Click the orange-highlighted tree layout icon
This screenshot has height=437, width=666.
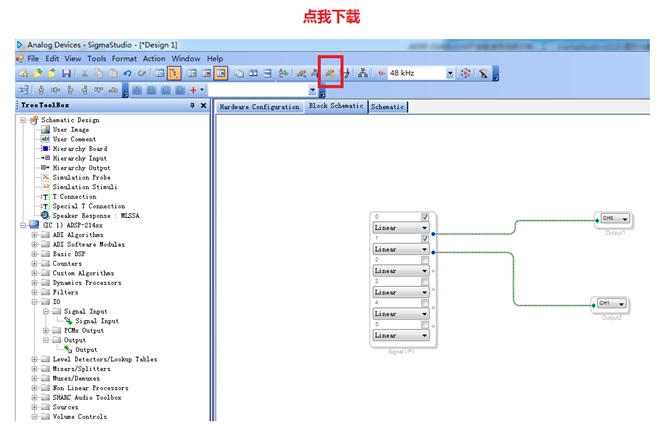point(174,73)
